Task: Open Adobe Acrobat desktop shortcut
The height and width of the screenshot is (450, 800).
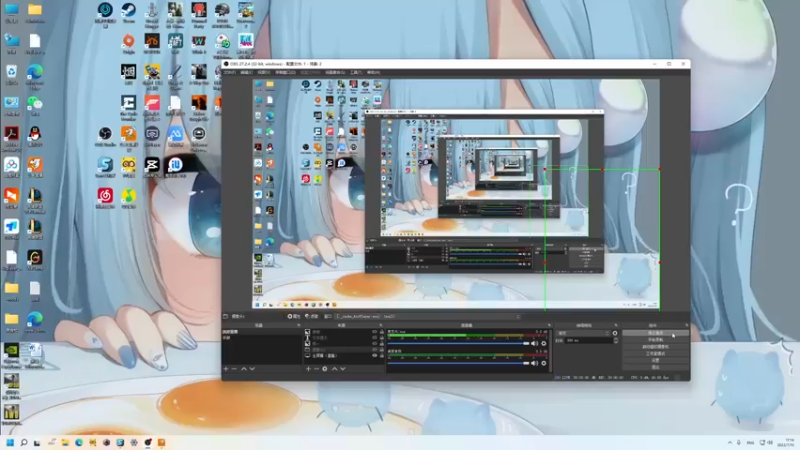Action: (11, 138)
